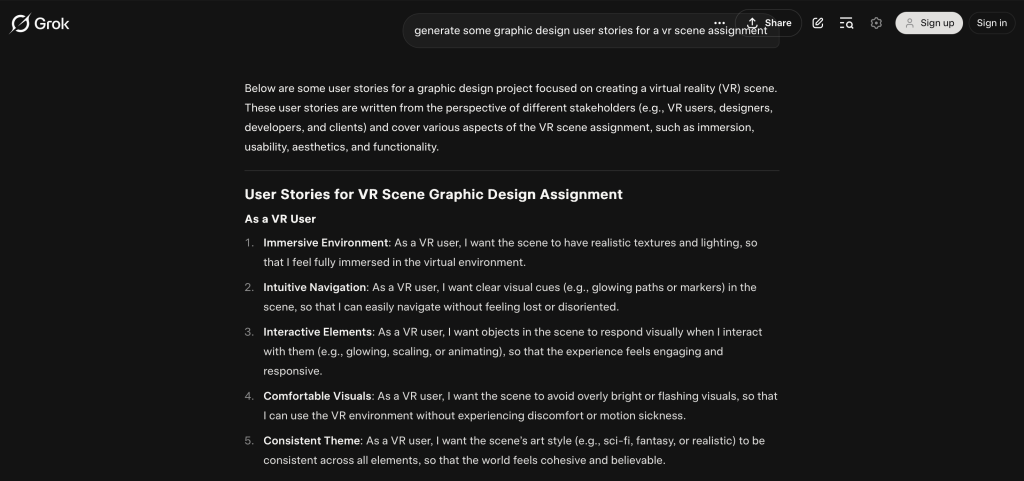
Task: Share this conversation
Action: (x=769, y=23)
